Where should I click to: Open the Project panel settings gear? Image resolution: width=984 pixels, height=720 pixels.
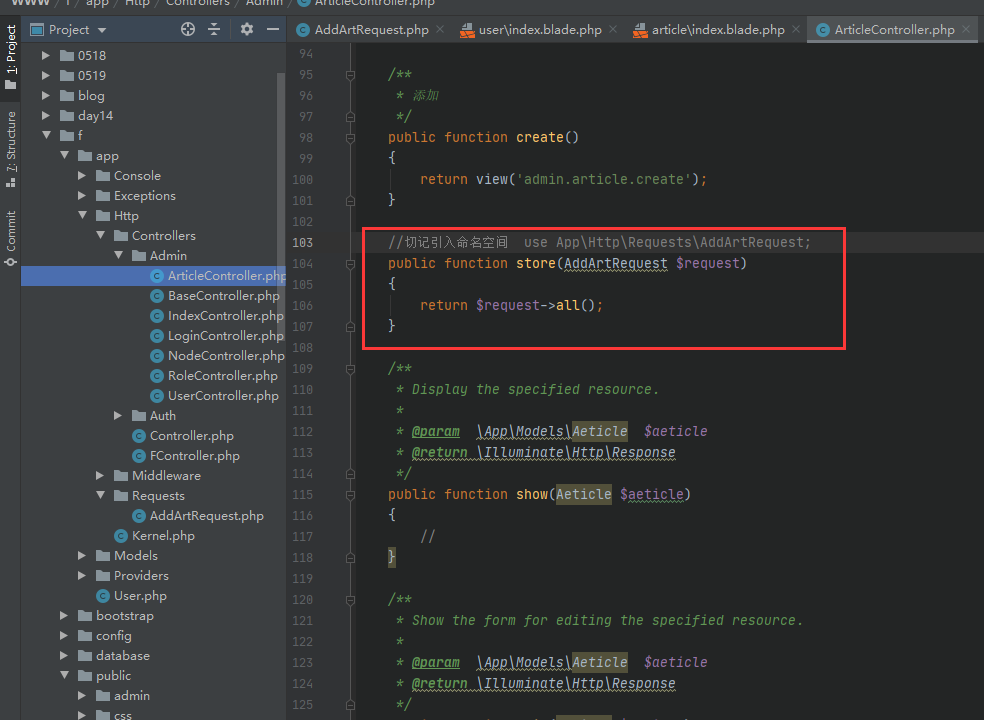coord(247,29)
